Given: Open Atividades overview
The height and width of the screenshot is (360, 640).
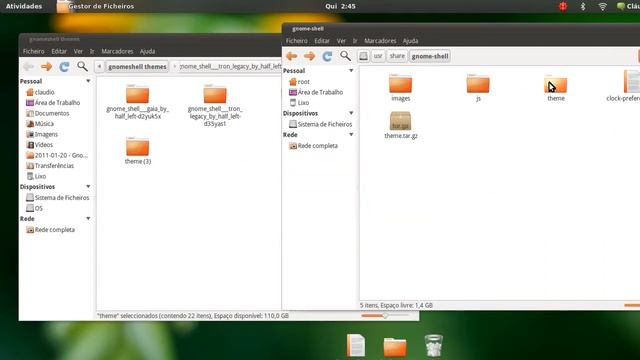Looking at the screenshot, I should coord(24,6).
